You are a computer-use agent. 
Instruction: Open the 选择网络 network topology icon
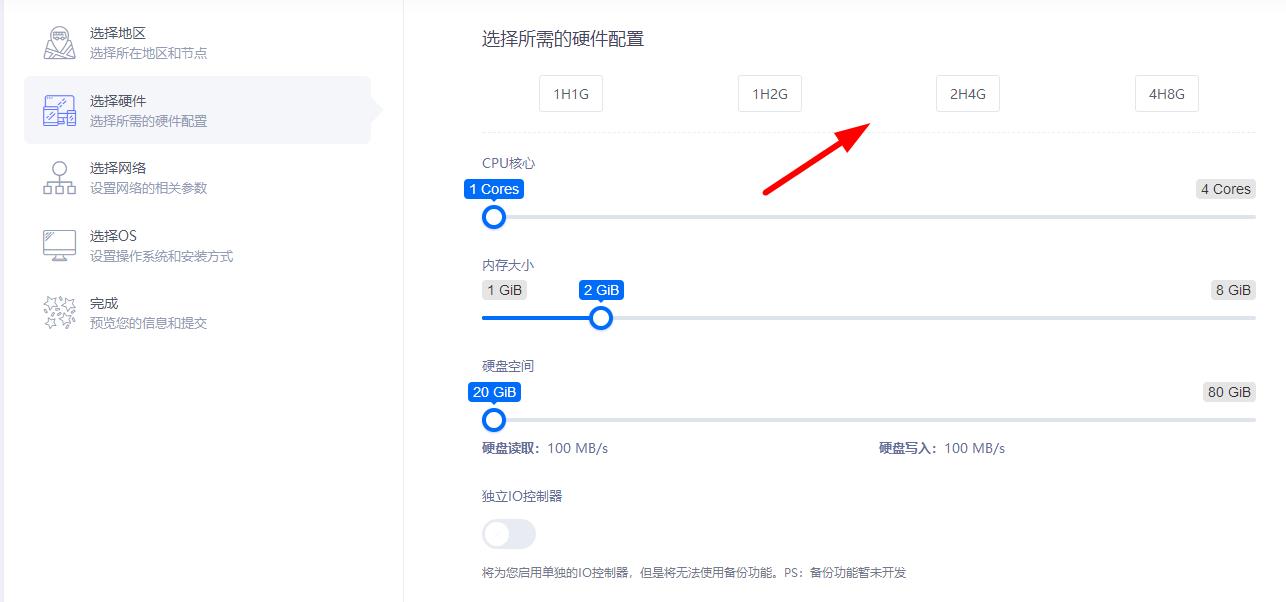[x=60, y=178]
